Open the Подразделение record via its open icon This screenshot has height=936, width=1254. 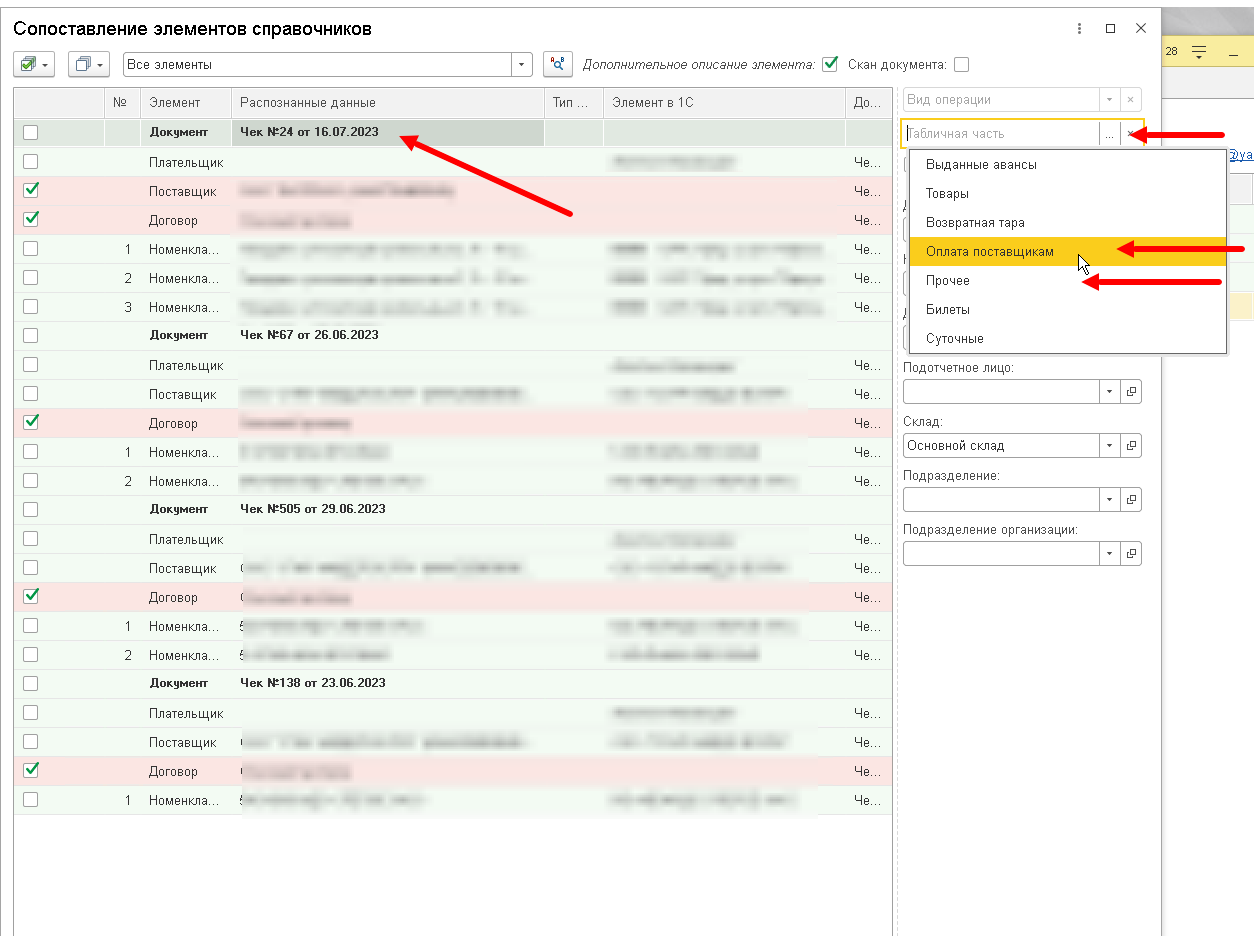1131,499
